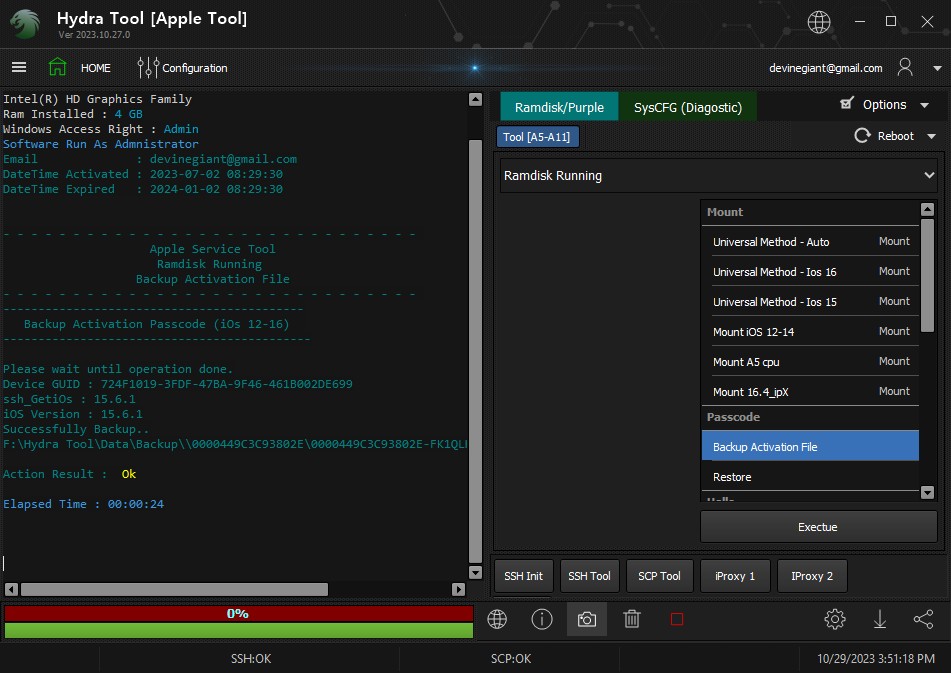Expand the account dropdown arrow
The height and width of the screenshot is (673, 951).
[937, 69]
